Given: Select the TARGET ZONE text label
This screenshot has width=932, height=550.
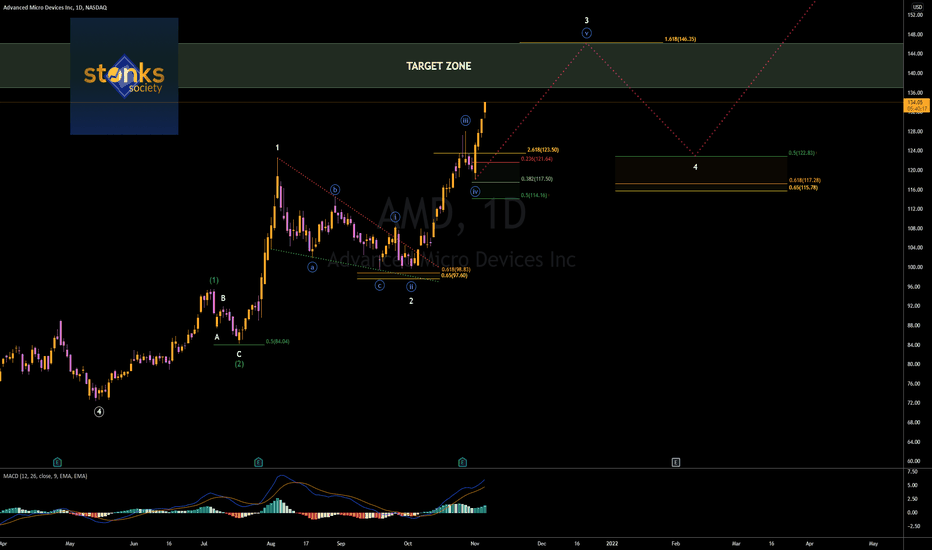Looking at the screenshot, I should (439, 66).
